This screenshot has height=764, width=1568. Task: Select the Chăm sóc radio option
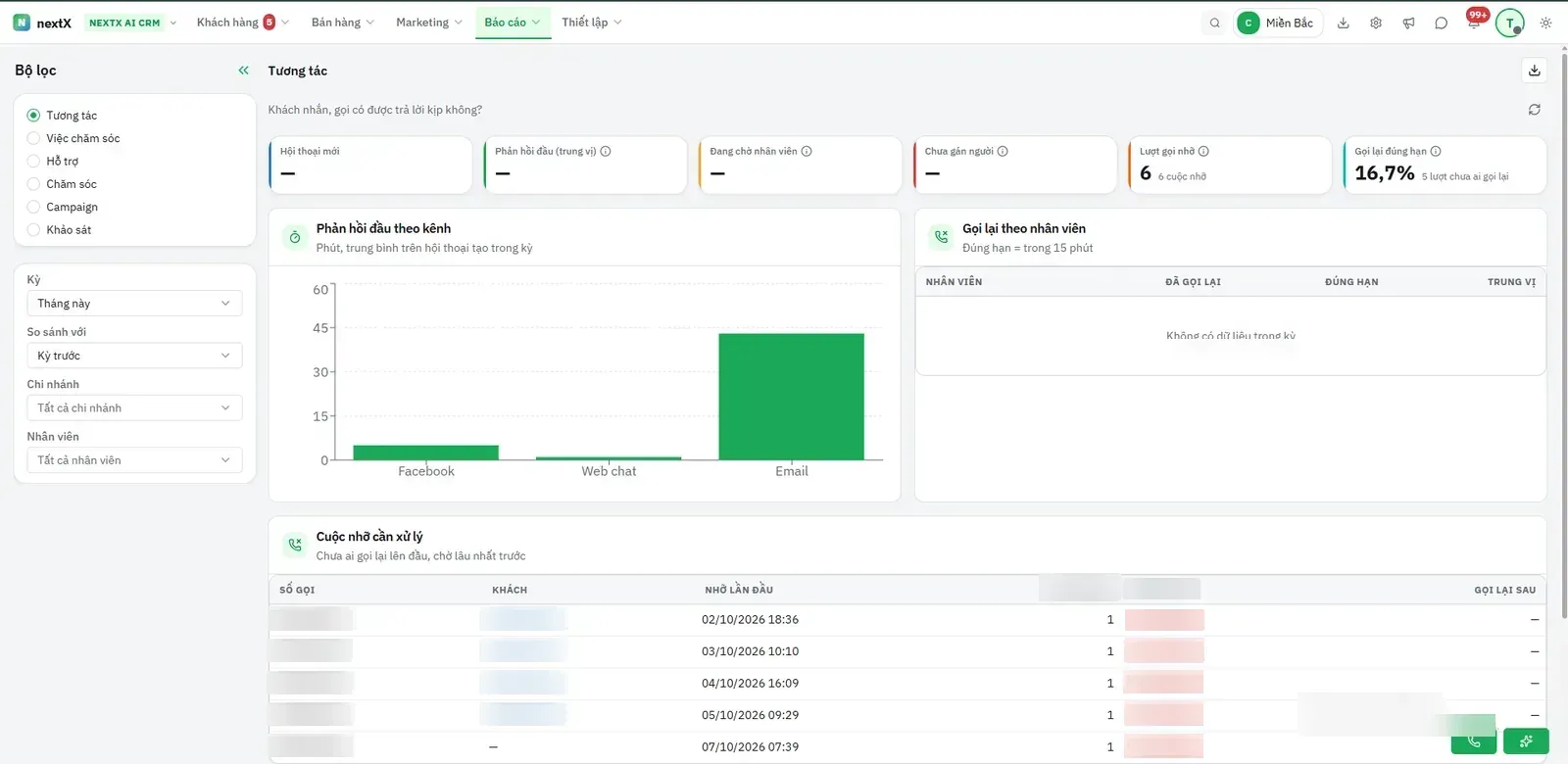(33, 184)
